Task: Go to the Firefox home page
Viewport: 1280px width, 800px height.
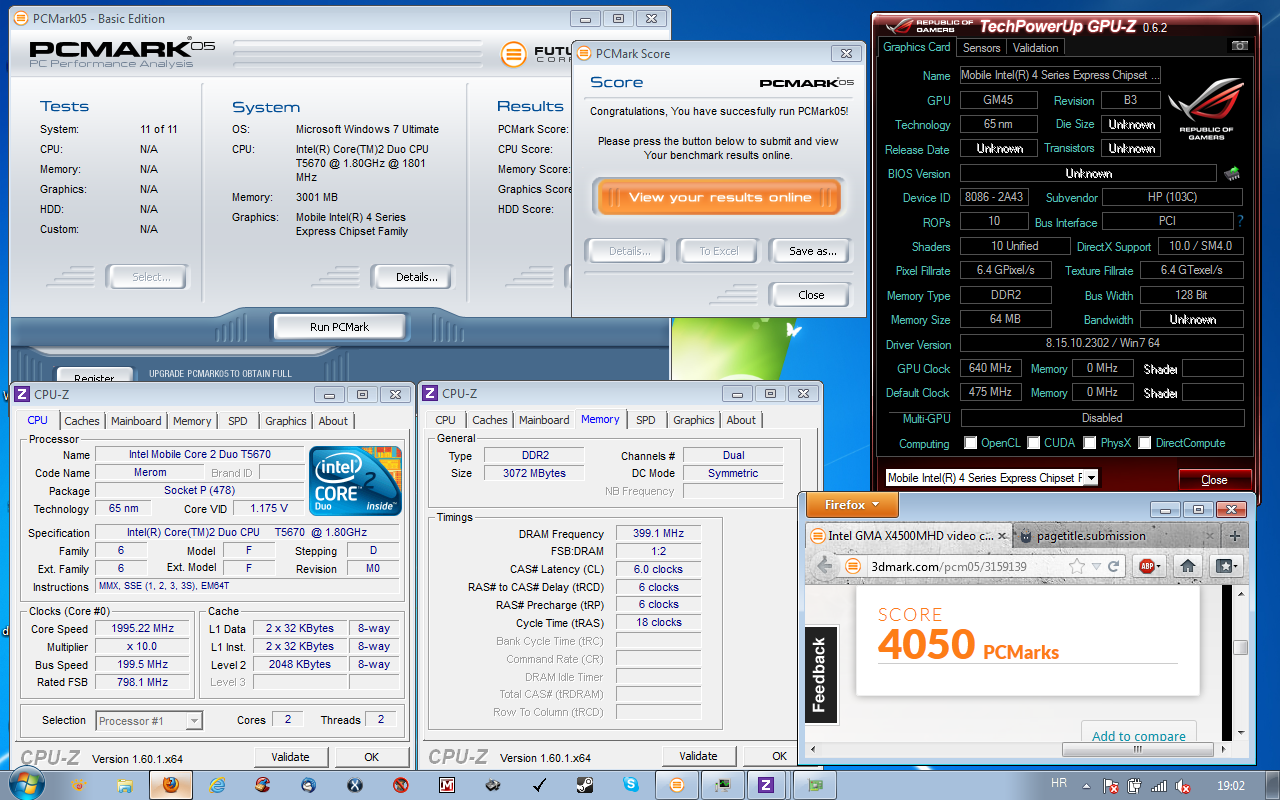Action: 1187,566
